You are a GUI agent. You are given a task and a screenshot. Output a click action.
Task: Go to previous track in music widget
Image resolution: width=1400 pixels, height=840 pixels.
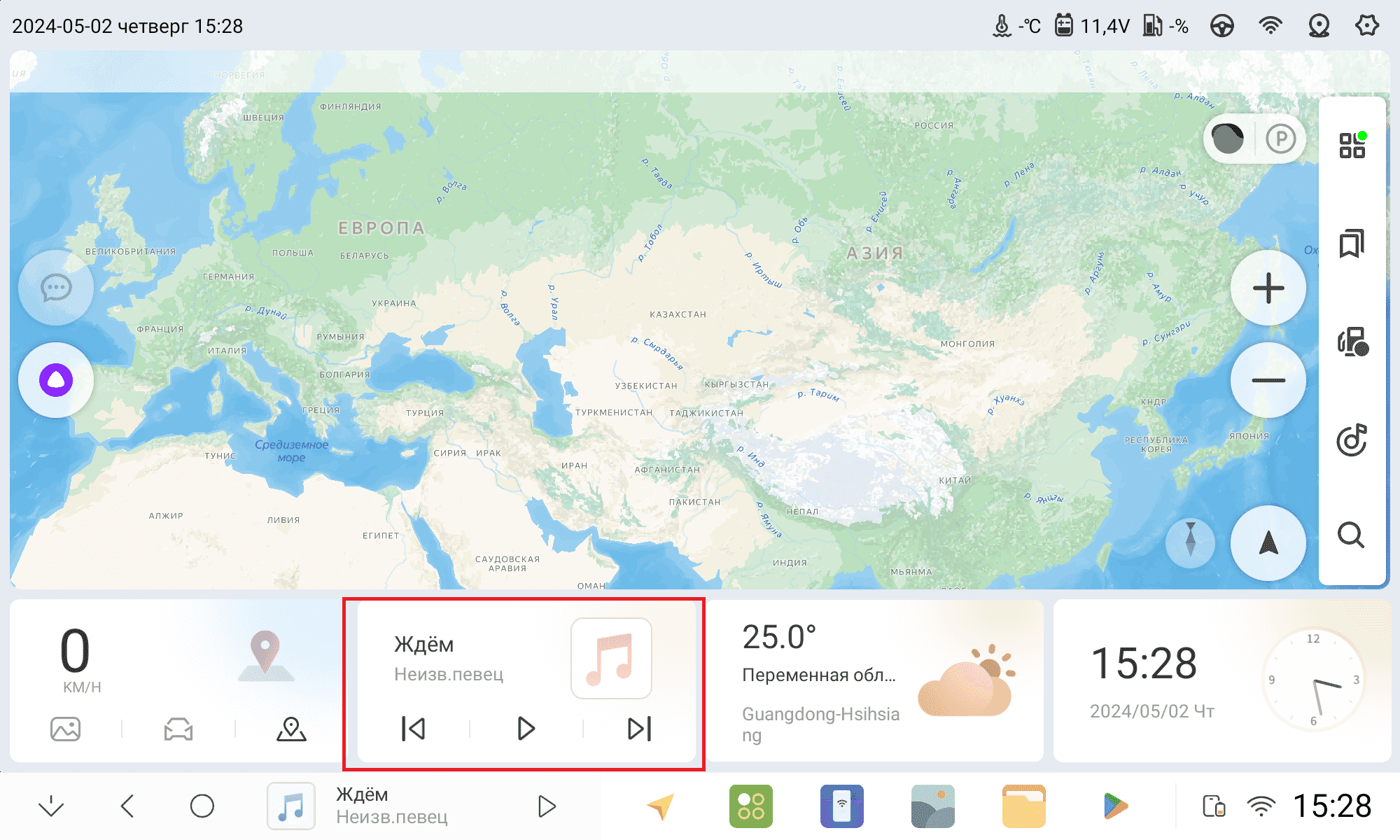click(413, 729)
